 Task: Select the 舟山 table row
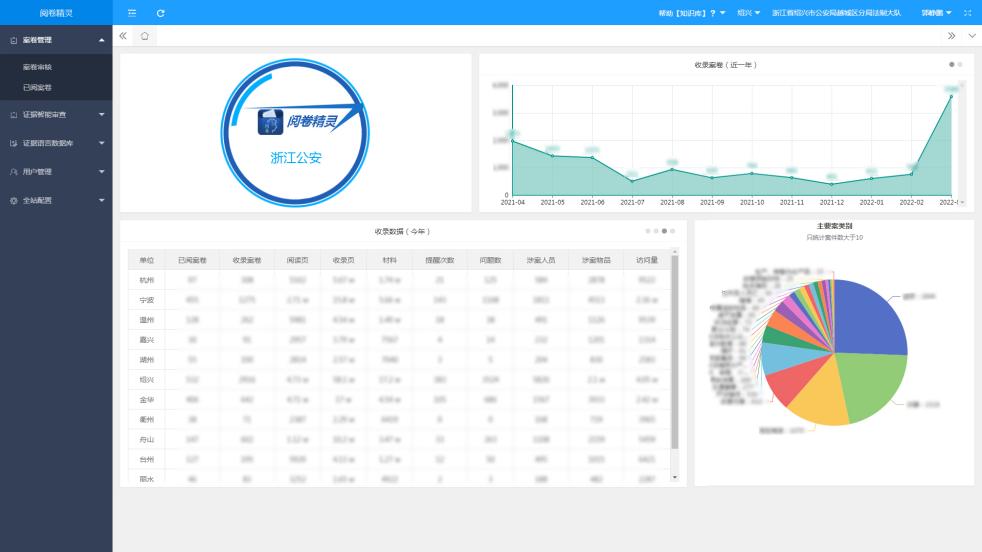click(399, 440)
